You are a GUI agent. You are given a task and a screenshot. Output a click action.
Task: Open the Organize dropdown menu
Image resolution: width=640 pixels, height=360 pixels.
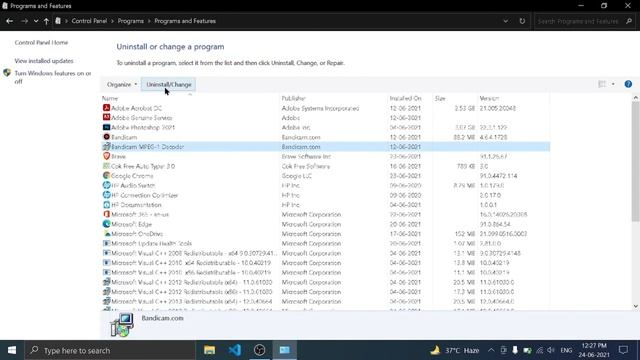(x=122, y=84)
